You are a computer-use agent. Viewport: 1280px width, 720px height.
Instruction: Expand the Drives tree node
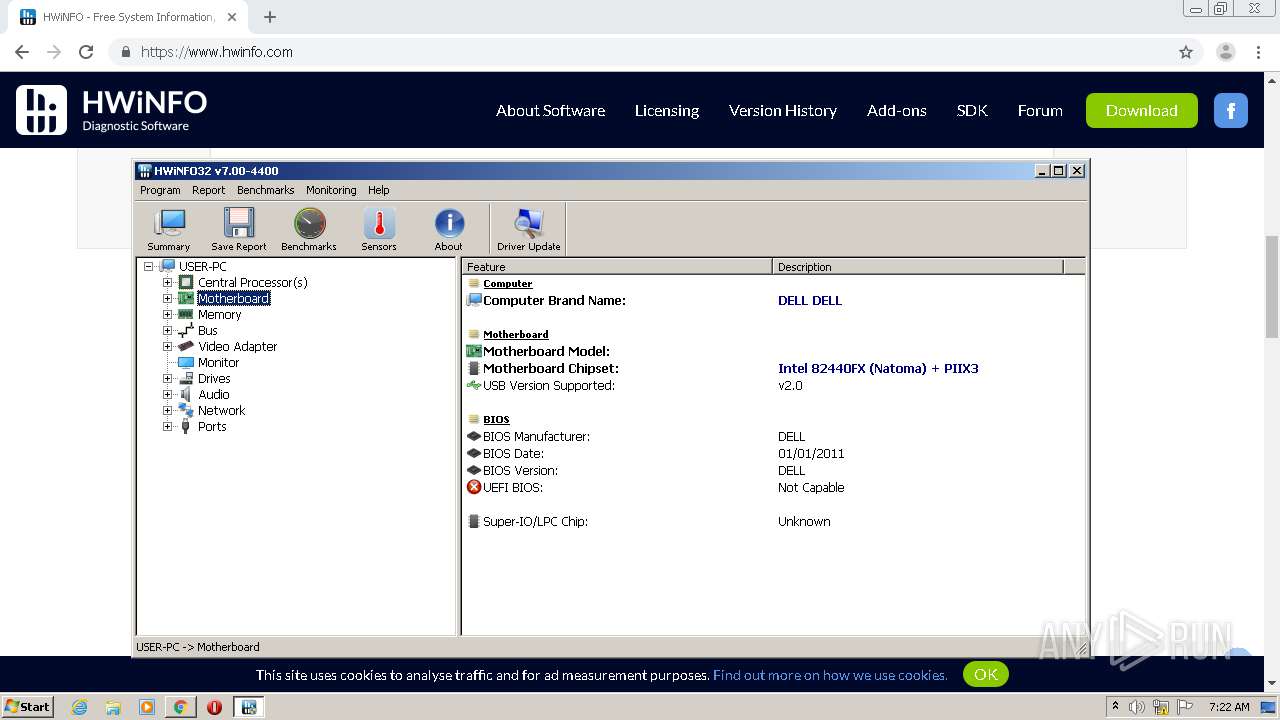coord(168,379)
